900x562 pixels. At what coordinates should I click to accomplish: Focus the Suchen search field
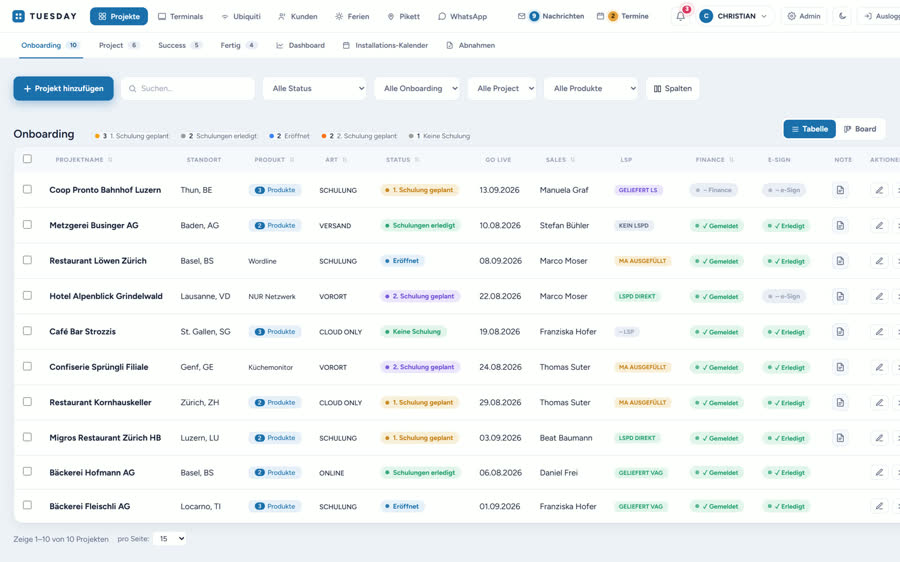(x=188, y=88)
